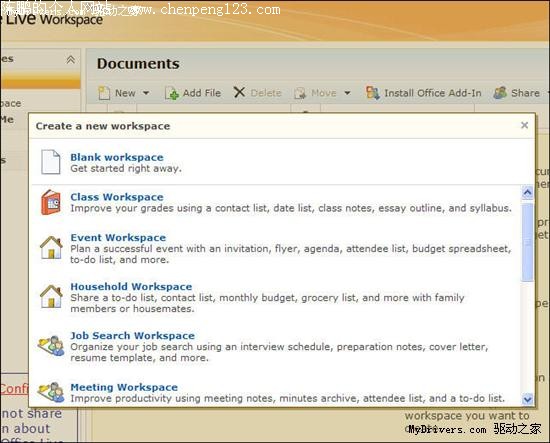Click the Share label in toolbar

525,93
